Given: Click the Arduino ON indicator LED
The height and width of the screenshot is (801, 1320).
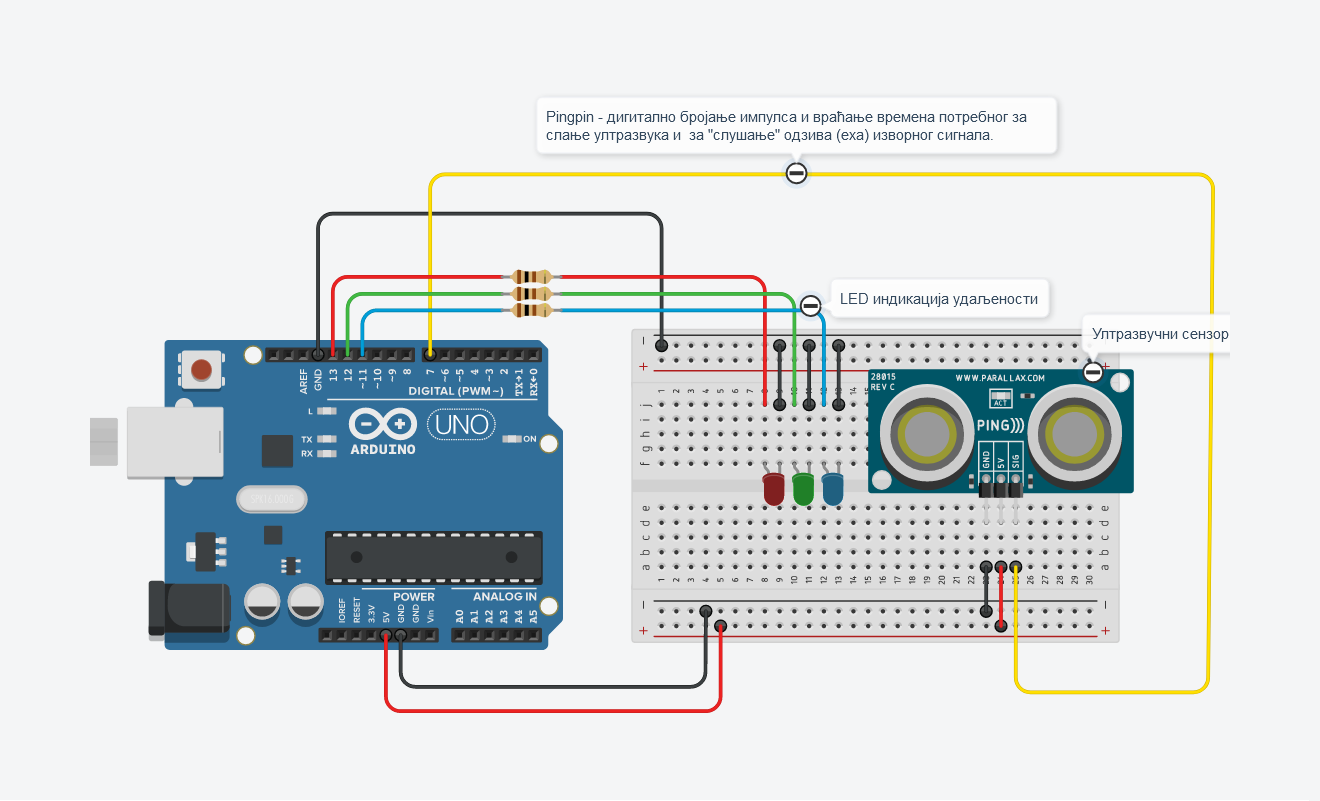Looking at the screenshot, I should click(x=512, y=439).
